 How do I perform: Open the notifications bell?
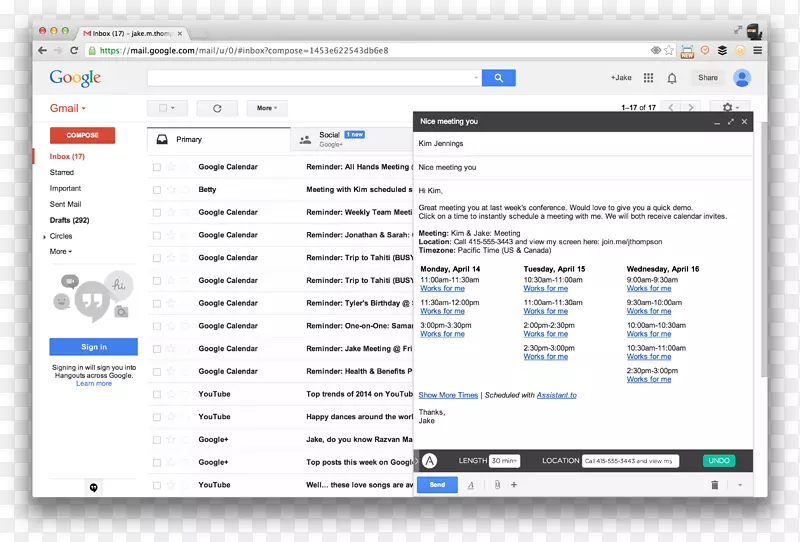672,78
